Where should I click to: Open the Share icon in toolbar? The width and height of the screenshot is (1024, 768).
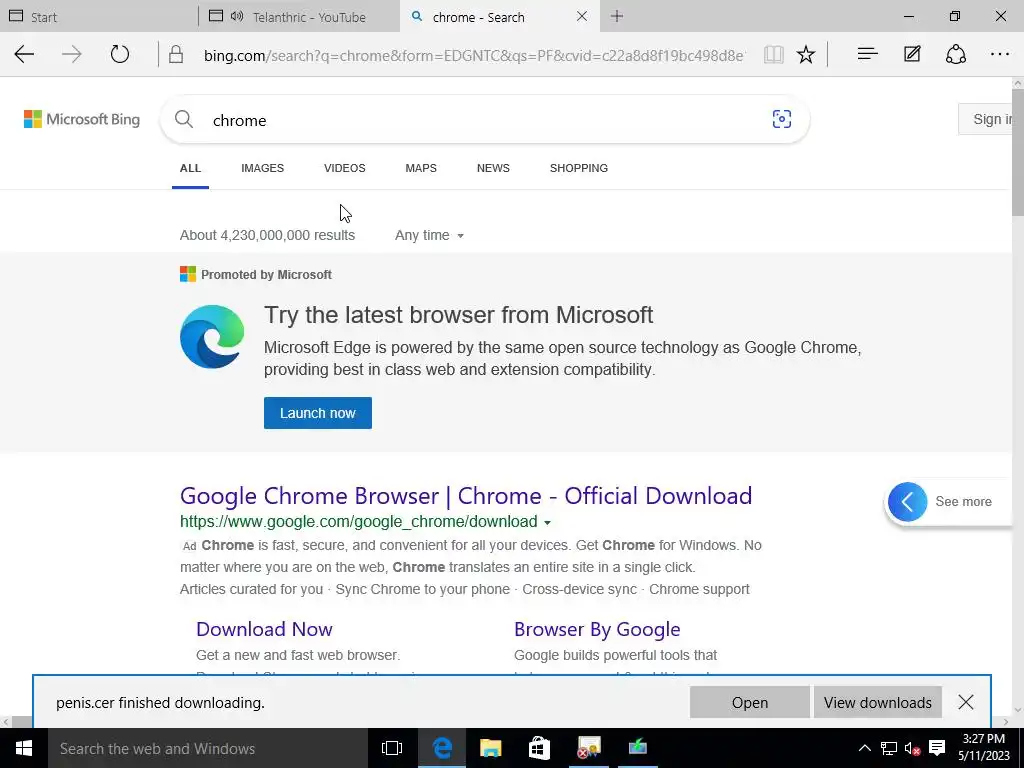point(955,54)
